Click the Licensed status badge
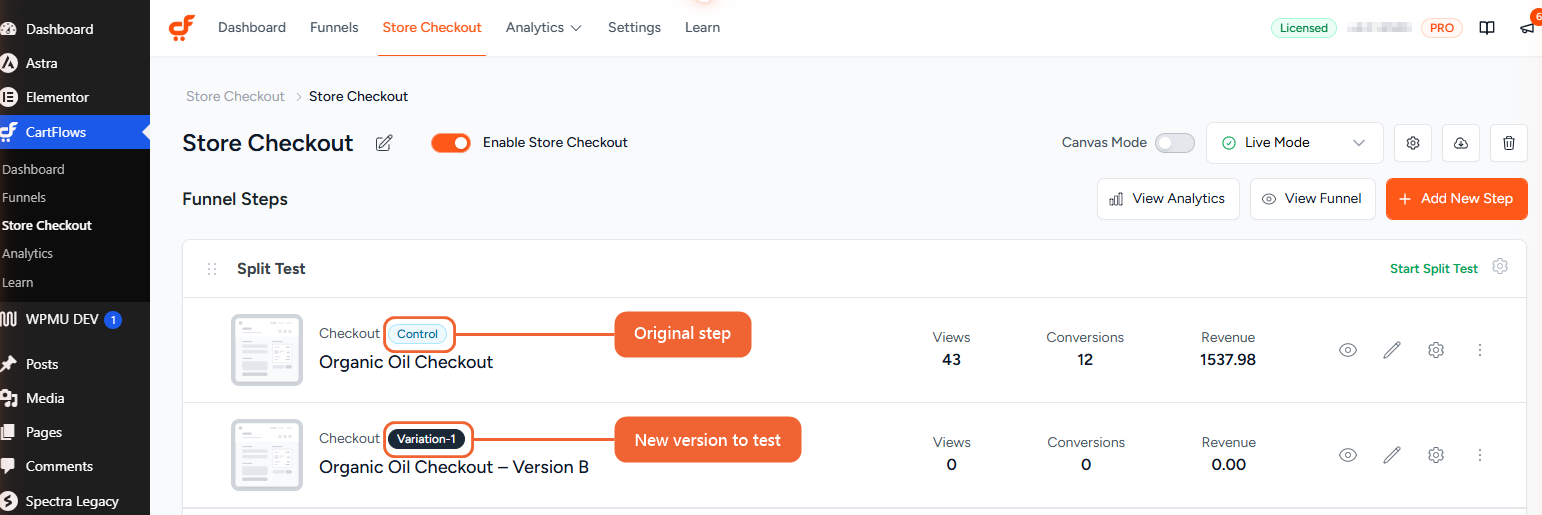Image resolution: width=1542 pixels, height=515 pixels. (1304, 28)
